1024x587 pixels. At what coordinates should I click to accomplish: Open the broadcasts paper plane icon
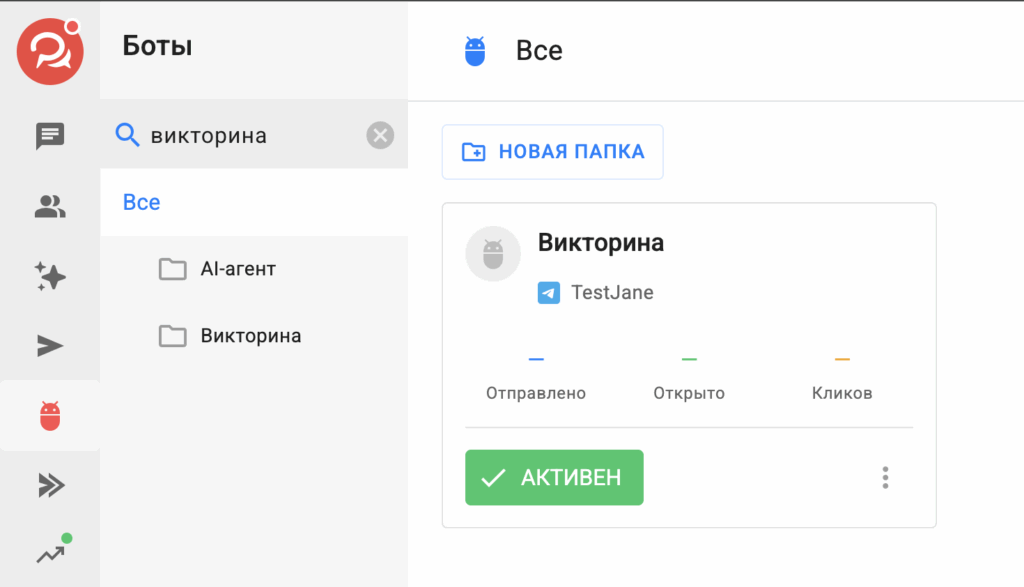[50, 346]
